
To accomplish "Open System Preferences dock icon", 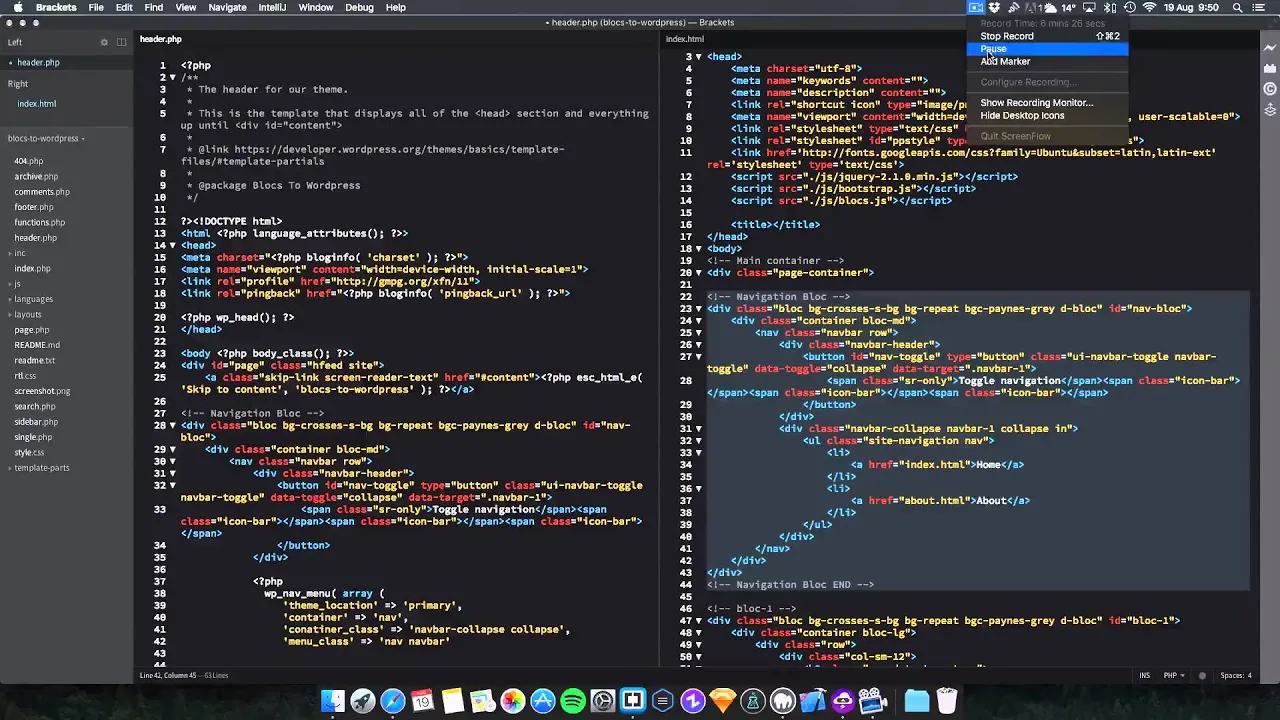I will coord(603,701).
